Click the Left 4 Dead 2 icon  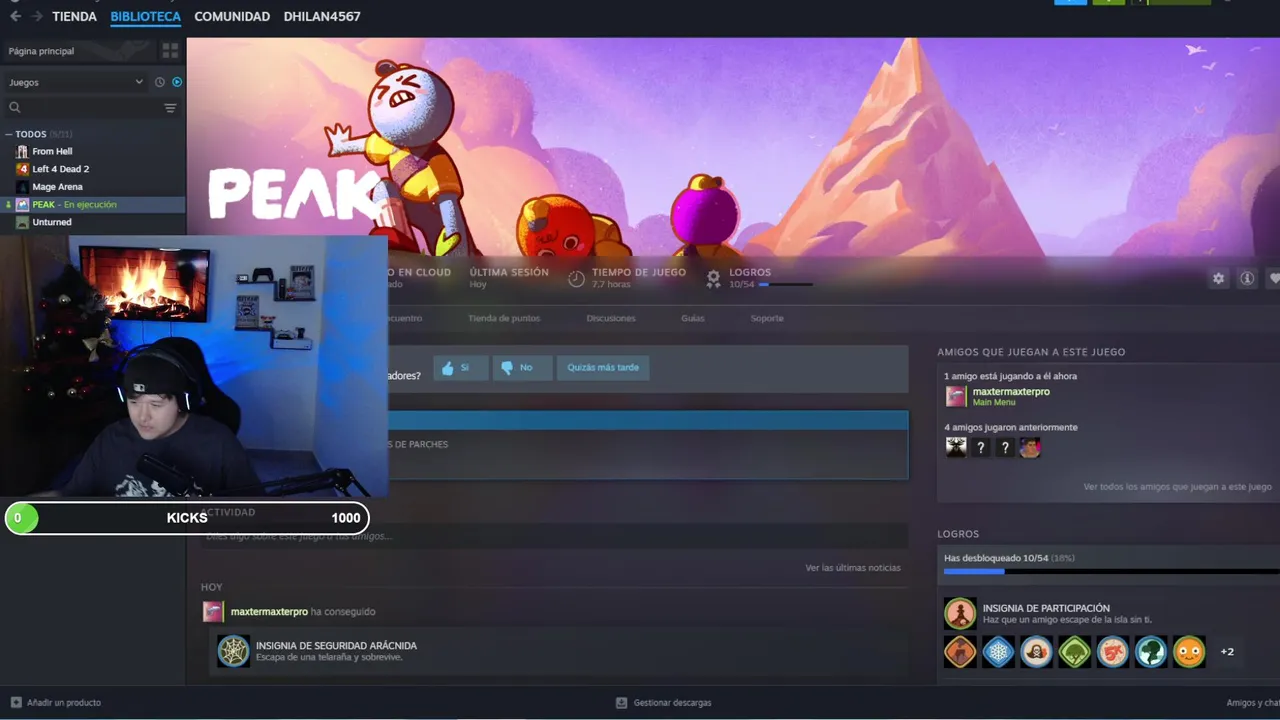[x=22, y=169]
